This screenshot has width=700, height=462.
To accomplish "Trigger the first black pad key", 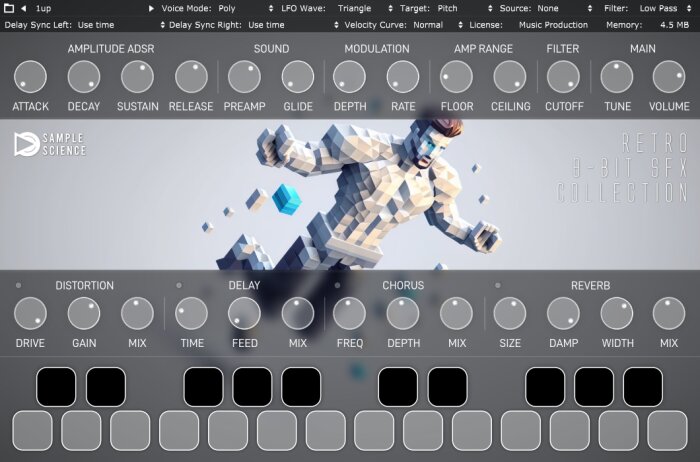I will click(x=56, y=387).
